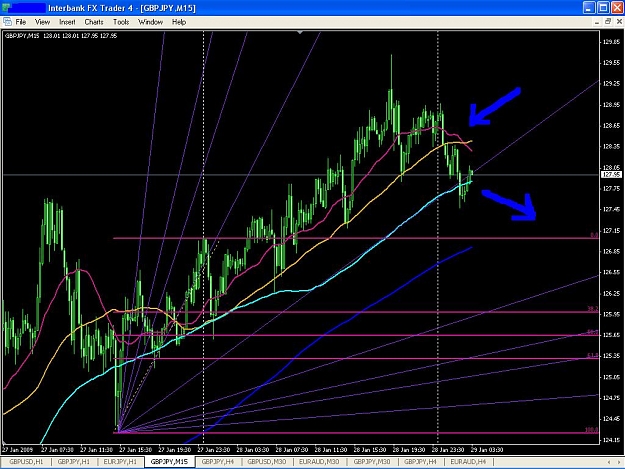Close the inner GBPJPY,M15 chart window

(x=619, y=22)
